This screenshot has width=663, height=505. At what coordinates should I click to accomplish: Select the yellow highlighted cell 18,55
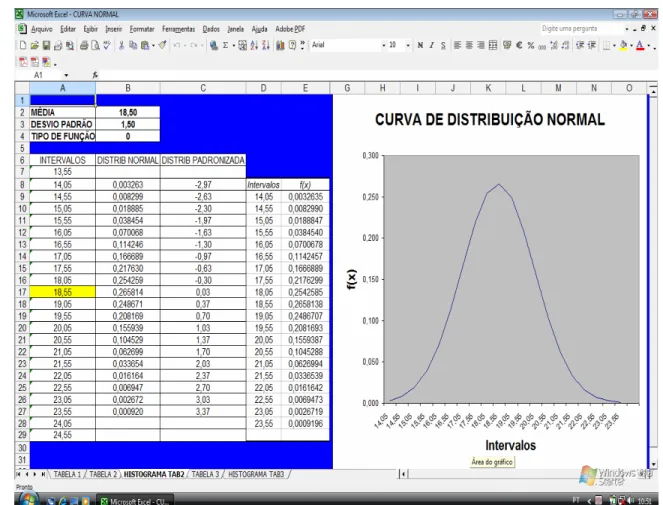pyautogui.click(x=63, y=292)
